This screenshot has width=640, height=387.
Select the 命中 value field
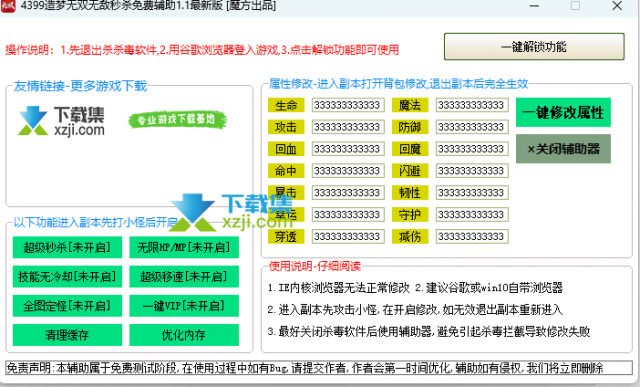348,171
